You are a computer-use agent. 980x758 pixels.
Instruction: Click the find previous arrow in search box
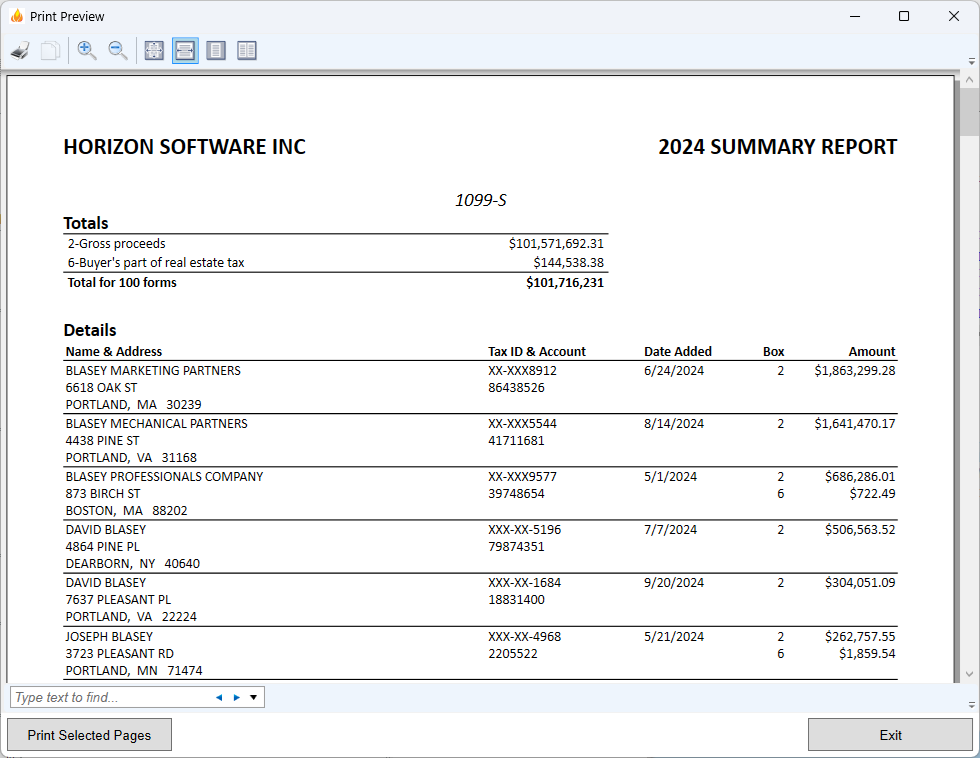click(219, 697)
